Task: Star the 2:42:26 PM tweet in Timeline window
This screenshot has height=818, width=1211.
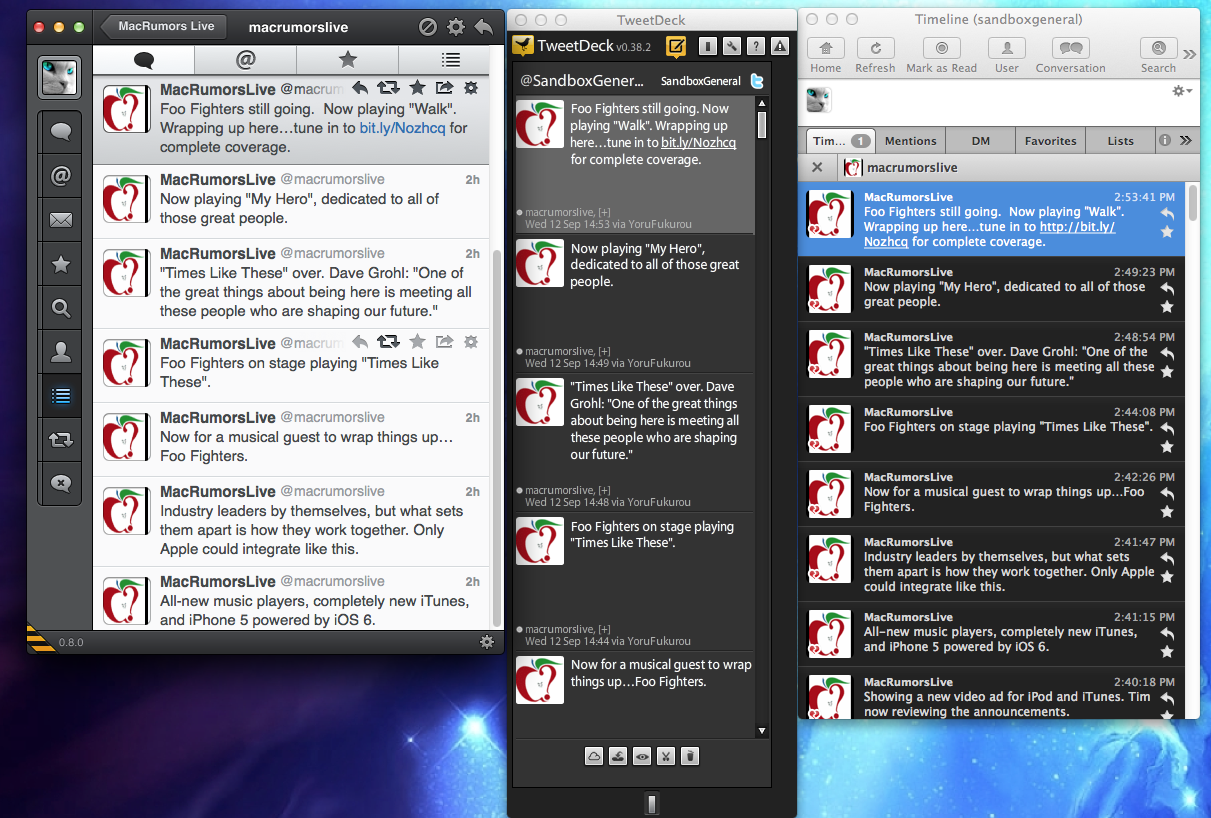Action: 1167,512
